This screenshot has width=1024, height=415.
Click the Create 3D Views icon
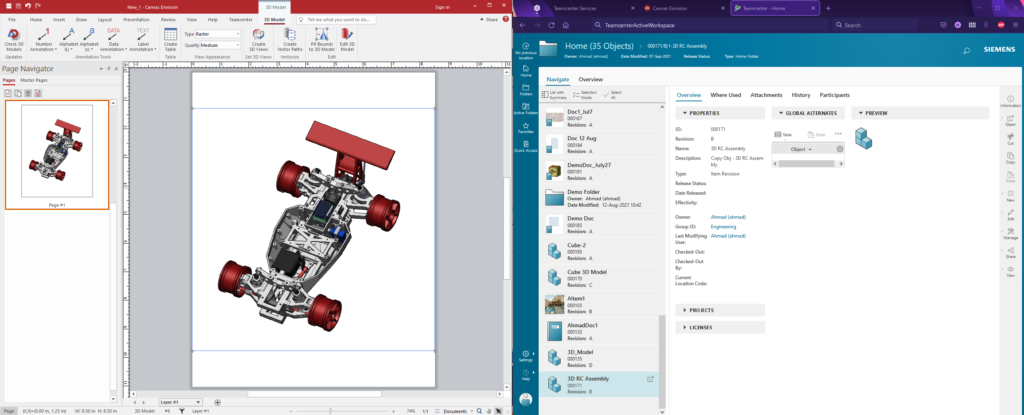coord(258,36)
